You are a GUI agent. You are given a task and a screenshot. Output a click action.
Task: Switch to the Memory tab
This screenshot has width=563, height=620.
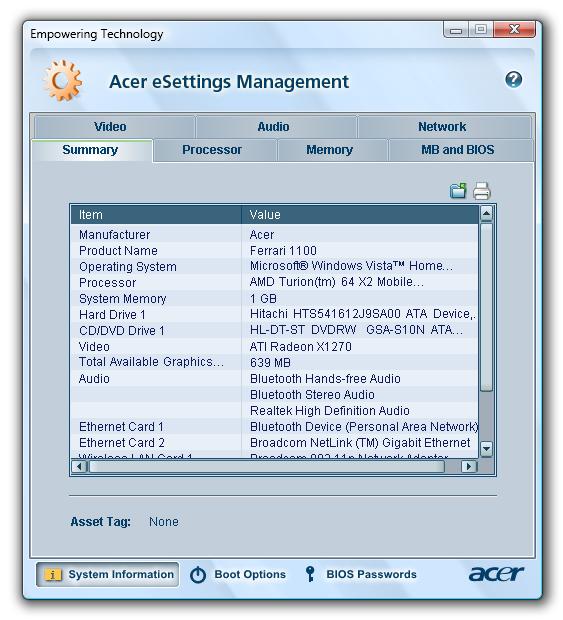pyautogui.click(x=332, y=150)
